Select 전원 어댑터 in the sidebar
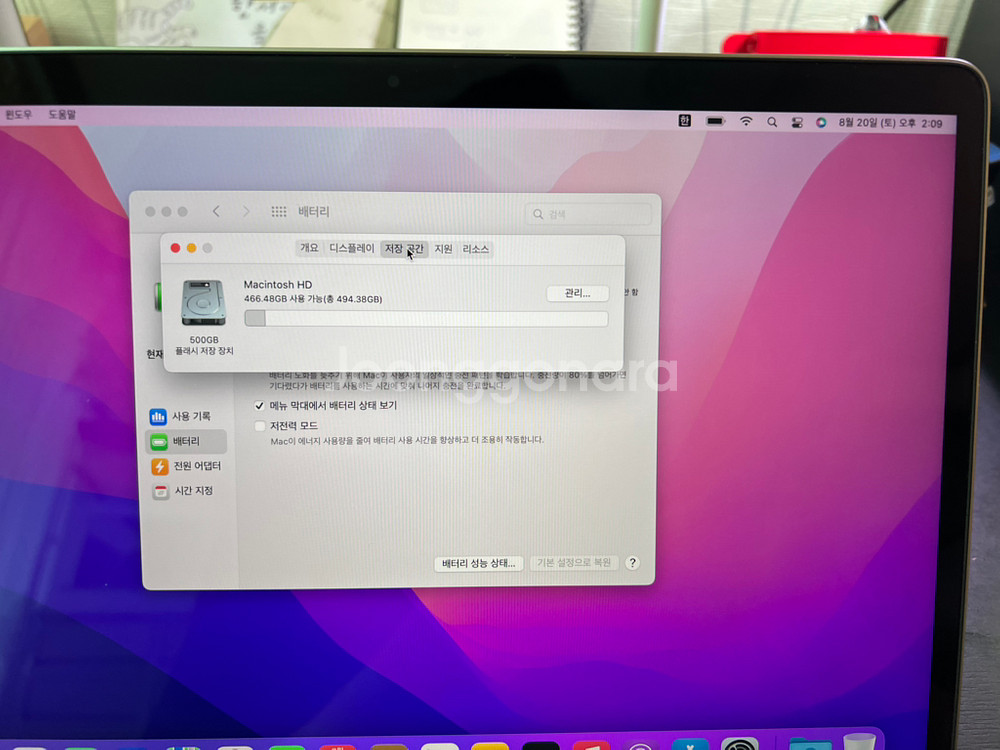Image resolution: width=1000 pixels, height=750 pixels. click(x=186, y=466)
